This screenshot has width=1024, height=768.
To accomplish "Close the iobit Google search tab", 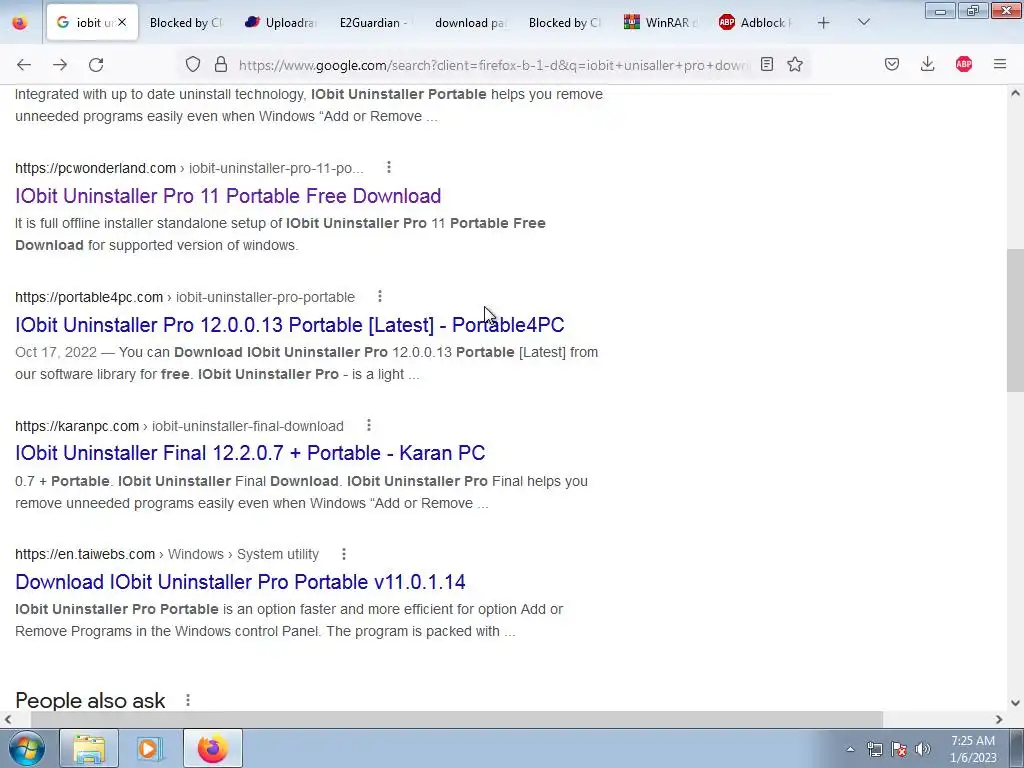I will pyautogui.click(x=122, y=22).
